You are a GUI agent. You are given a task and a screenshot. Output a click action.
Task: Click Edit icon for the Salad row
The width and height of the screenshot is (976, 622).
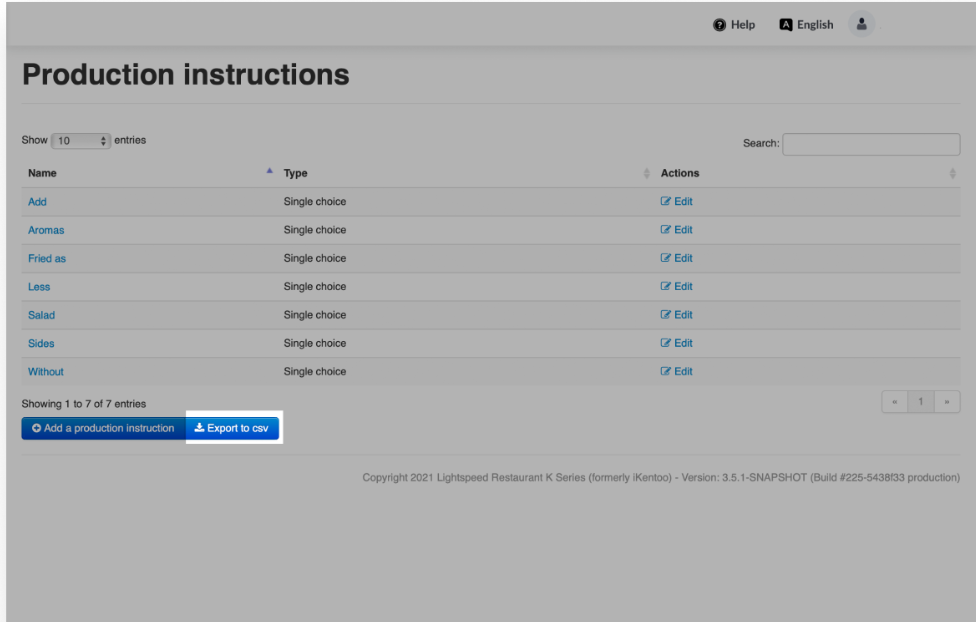[x=667, y=315]
